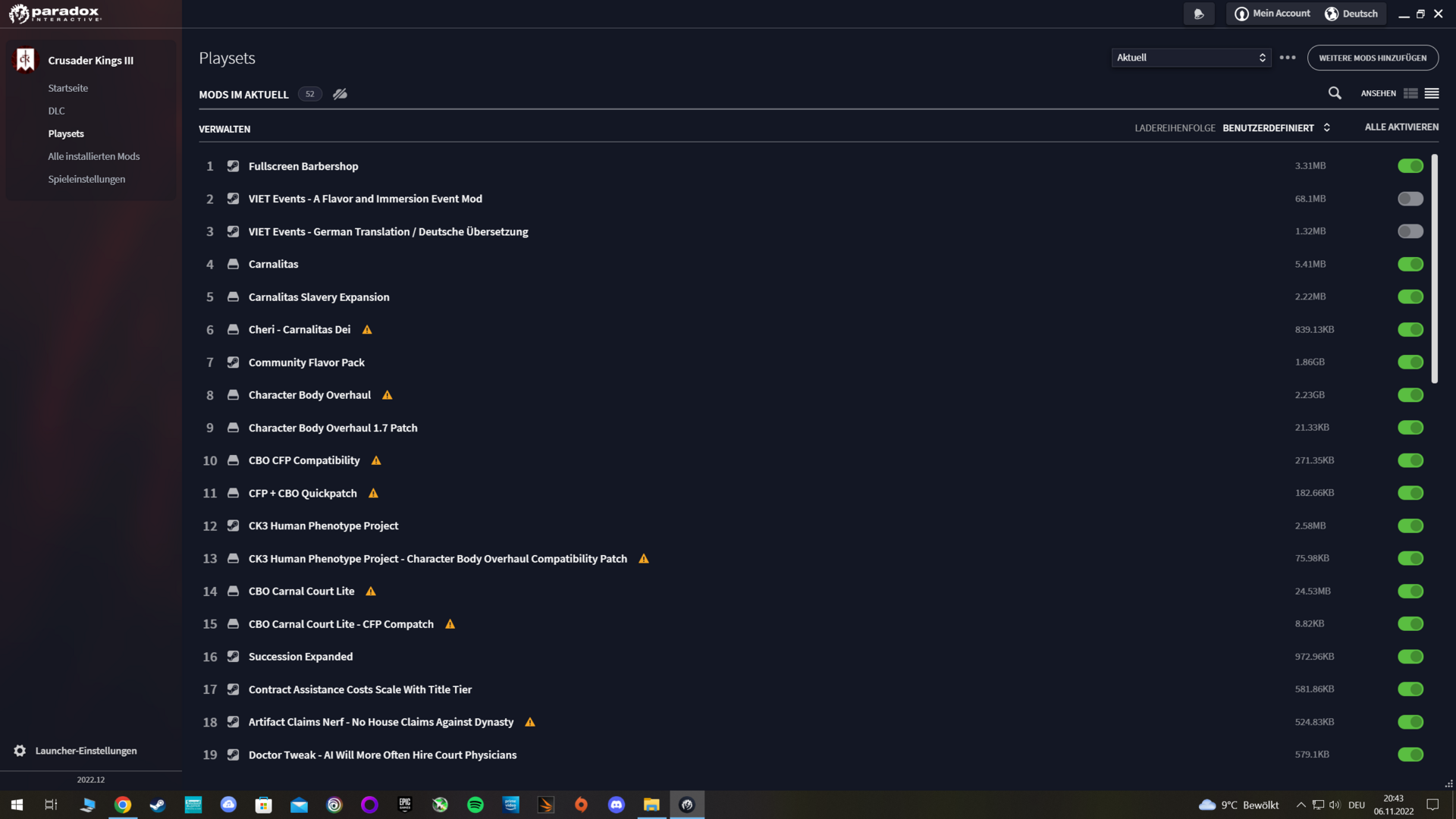Select Crusader Kings III game entry
Screen dimensions: 1456x819
(91, 60)
